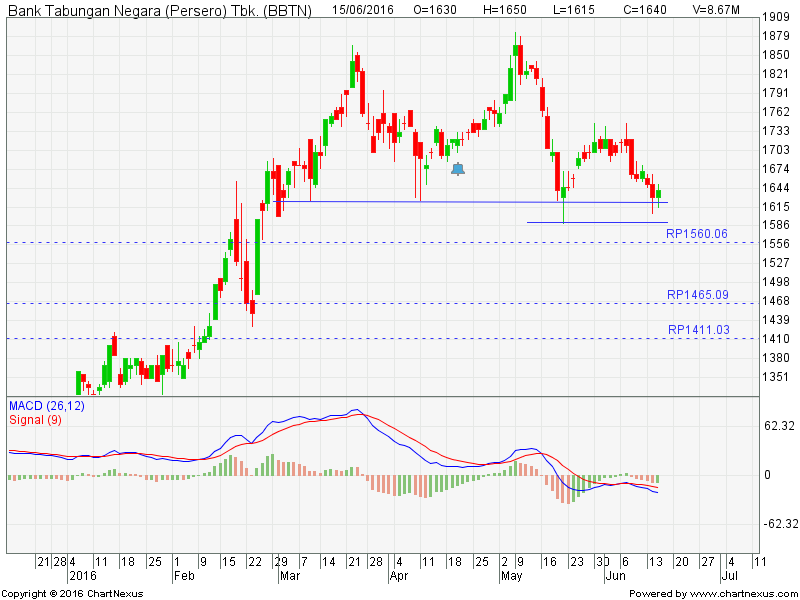Click the low price L=1615
The width and height of the screenshot is (800, 600).
(574, 10)
